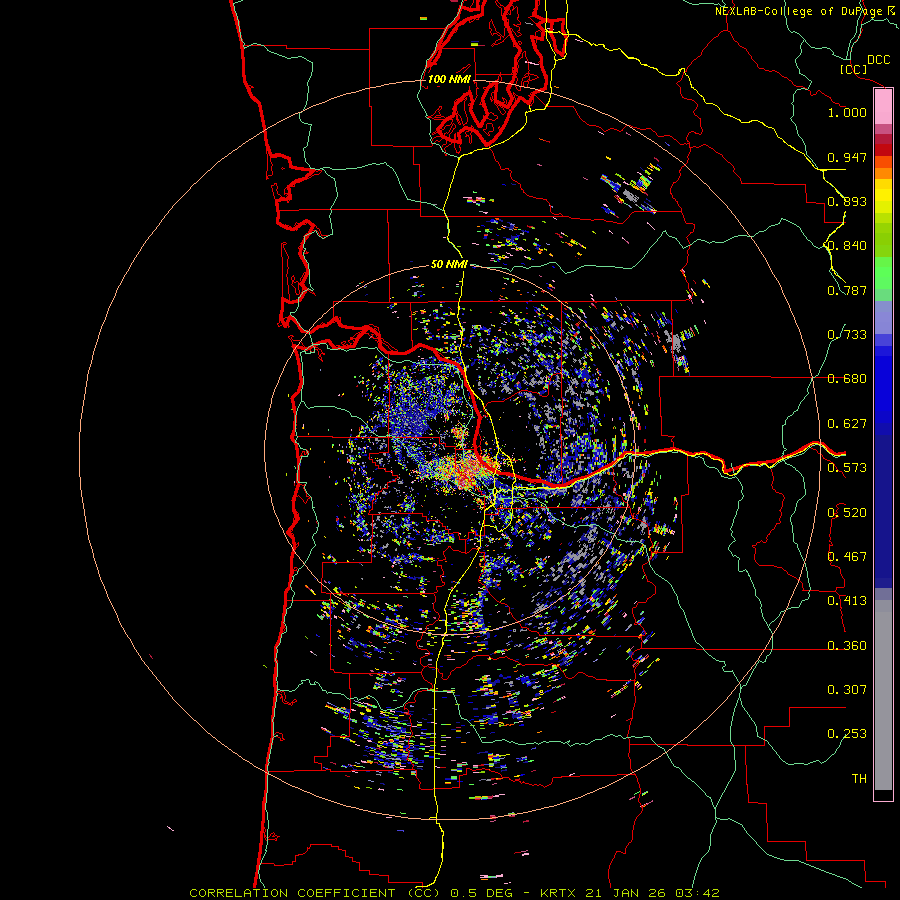Screen dimensions: 900x900
Task: Pick the gray segment of the color bar
Action: [883, 695]
